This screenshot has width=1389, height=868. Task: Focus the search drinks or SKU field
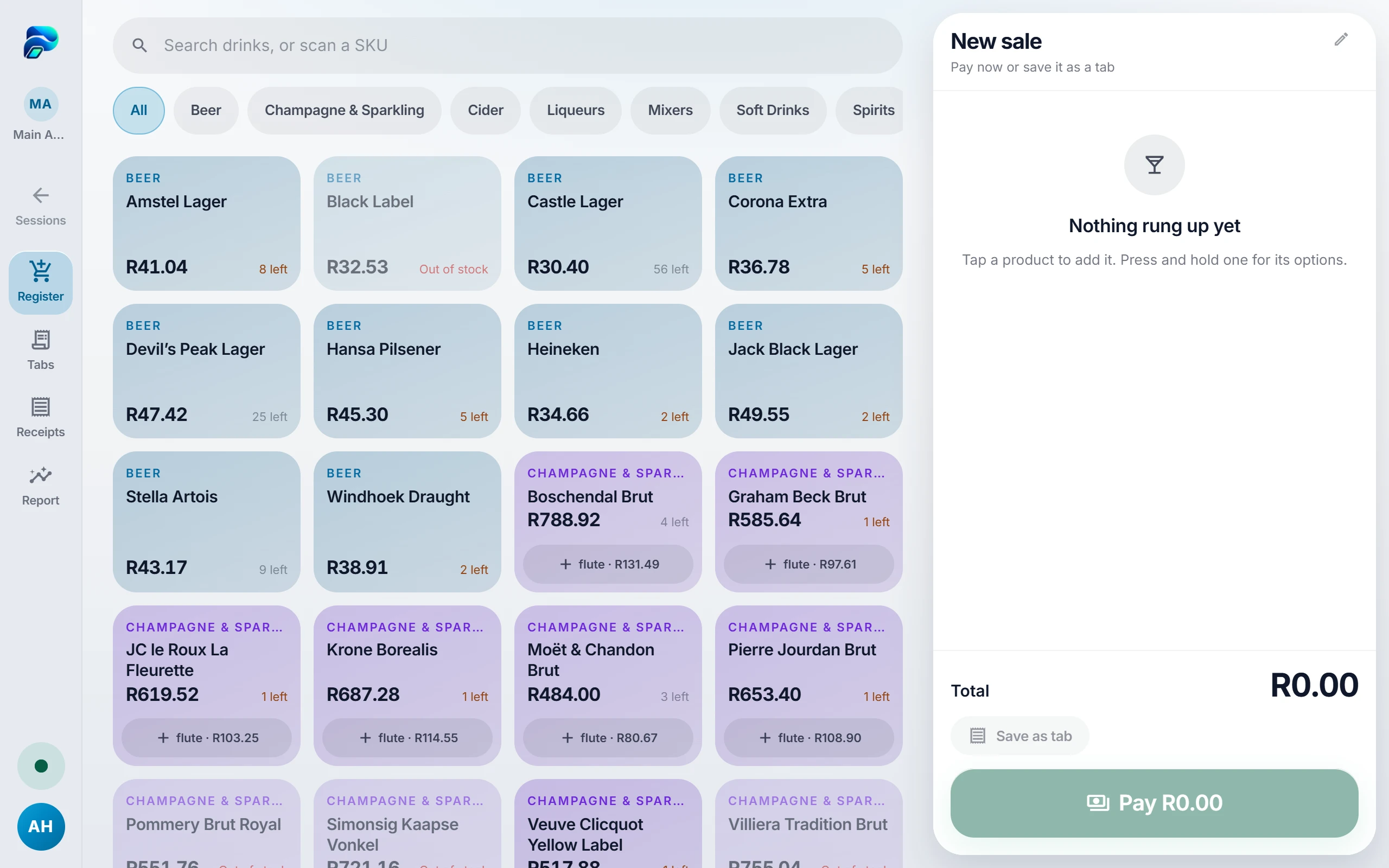507,46
